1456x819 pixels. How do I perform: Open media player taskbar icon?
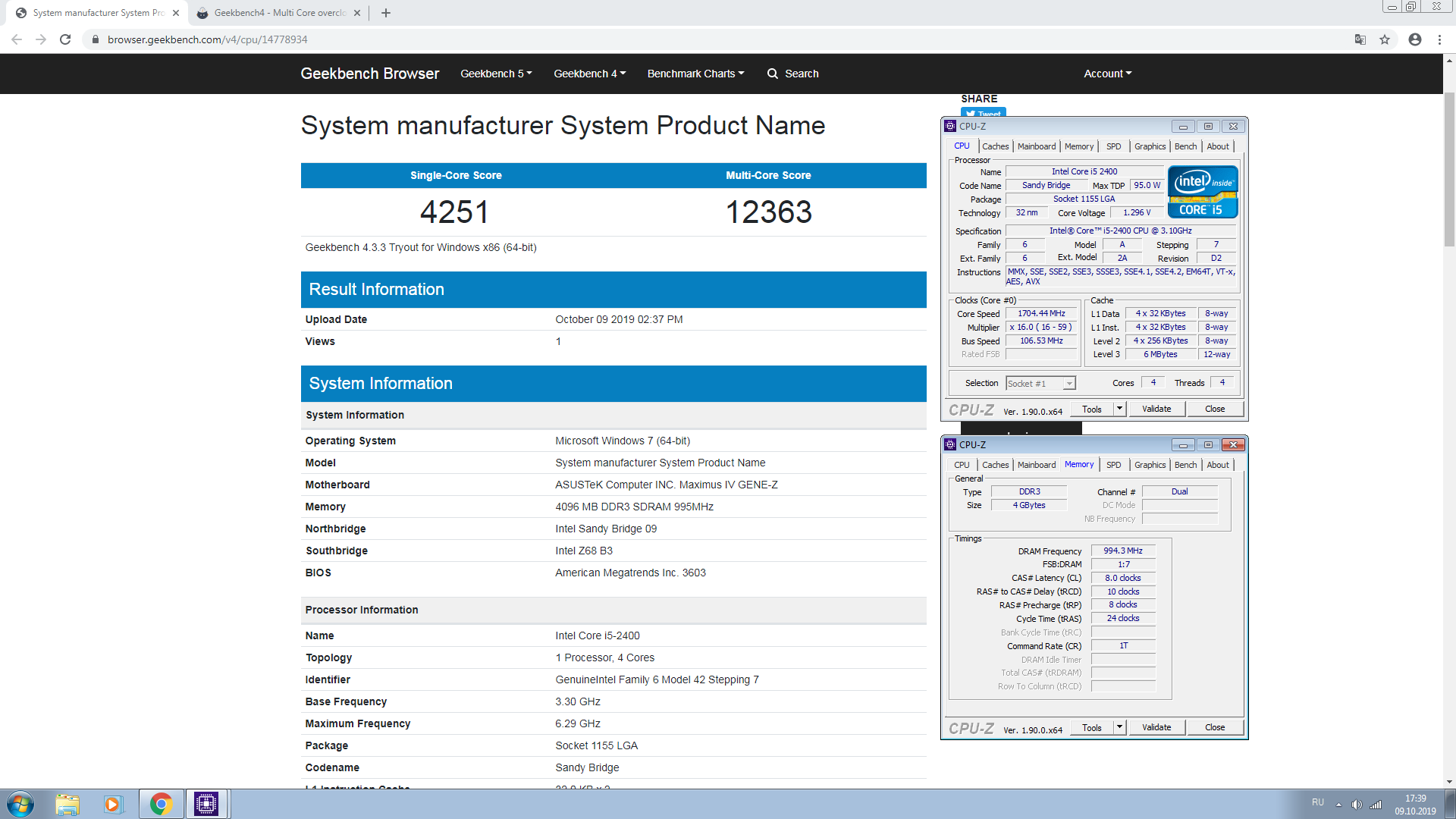113,804
